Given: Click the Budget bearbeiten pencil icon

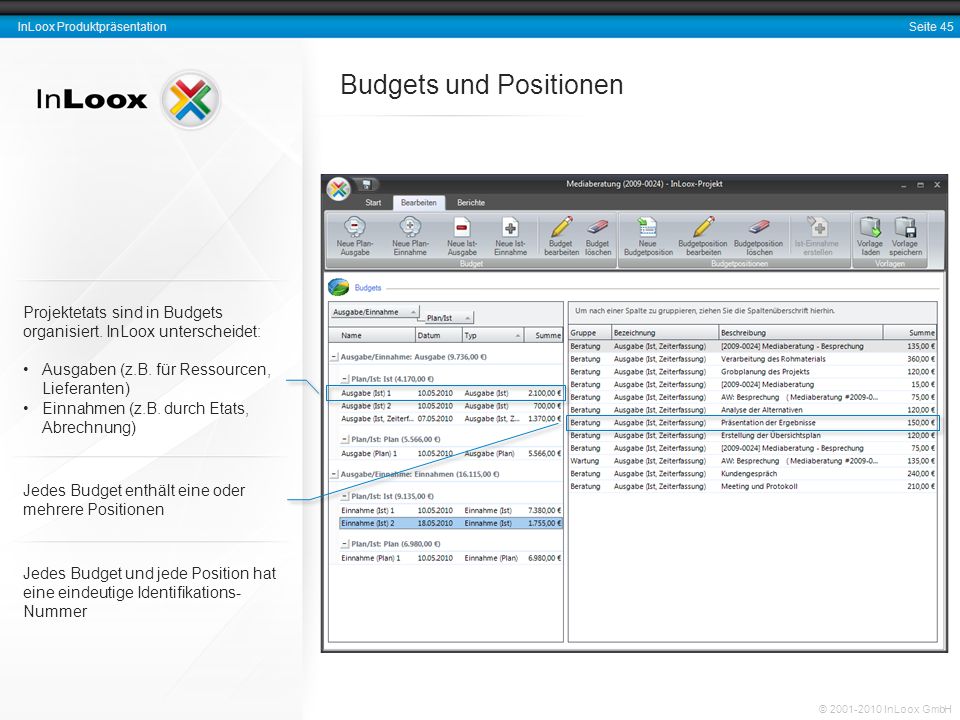Looking at the screenshot, I should click(561, 227).
